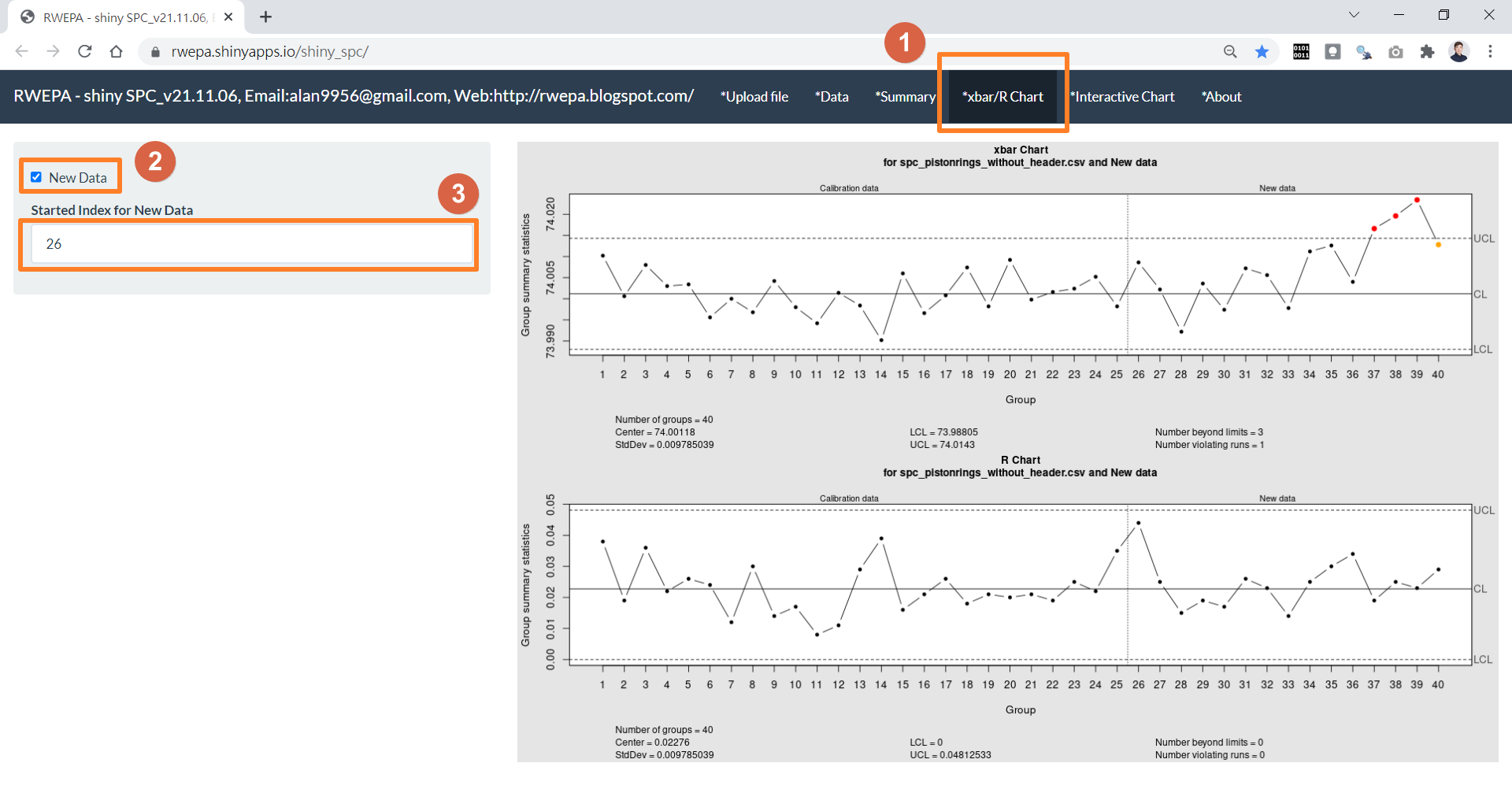Toggle the New Data checkbox

pyautogui.click(x=36, y=177)
